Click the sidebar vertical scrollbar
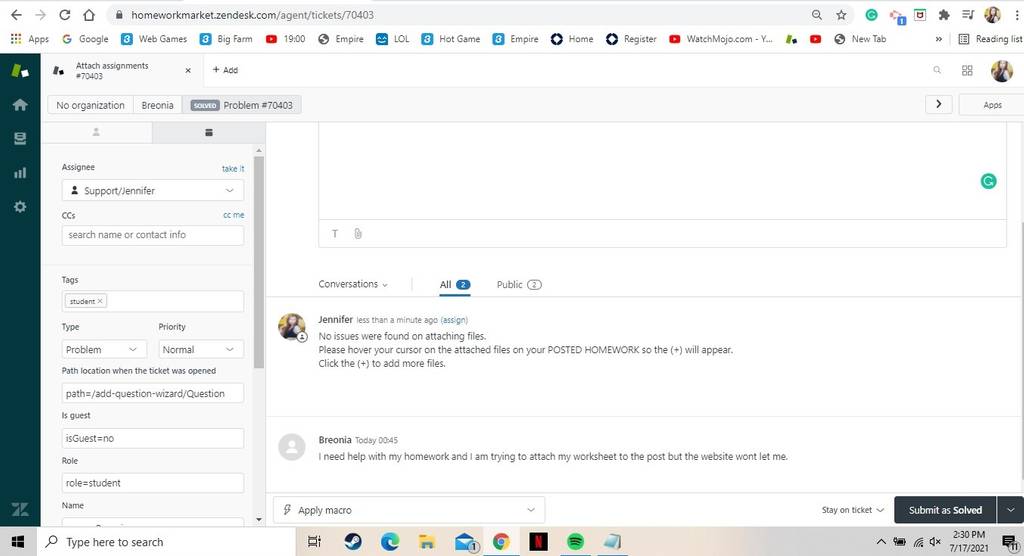The width and height of the screenshot is (1024, 556). click(x=259, y=261)
